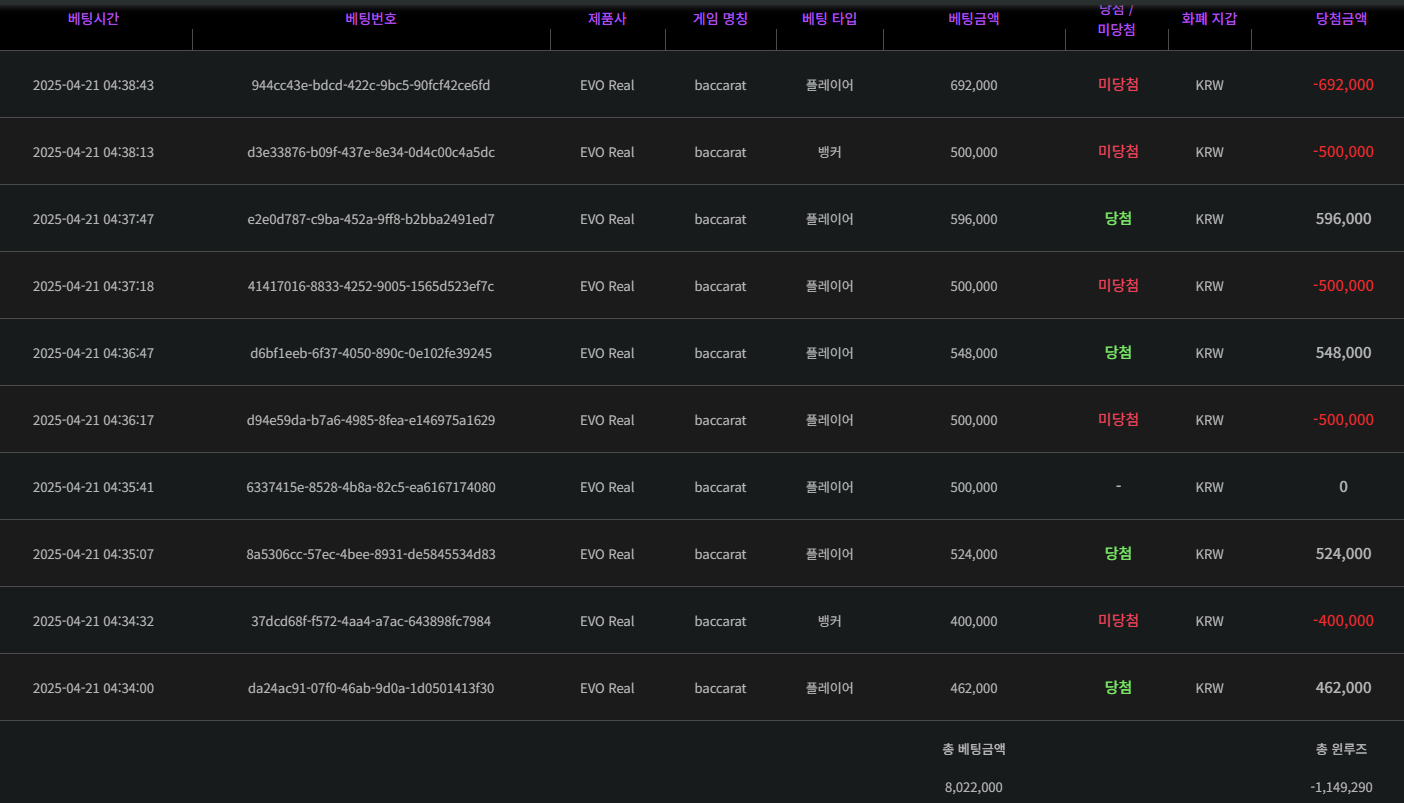1404x803 pixels.
Task: Click the 화폐 지갑 column header
Action: [1209, 19]
